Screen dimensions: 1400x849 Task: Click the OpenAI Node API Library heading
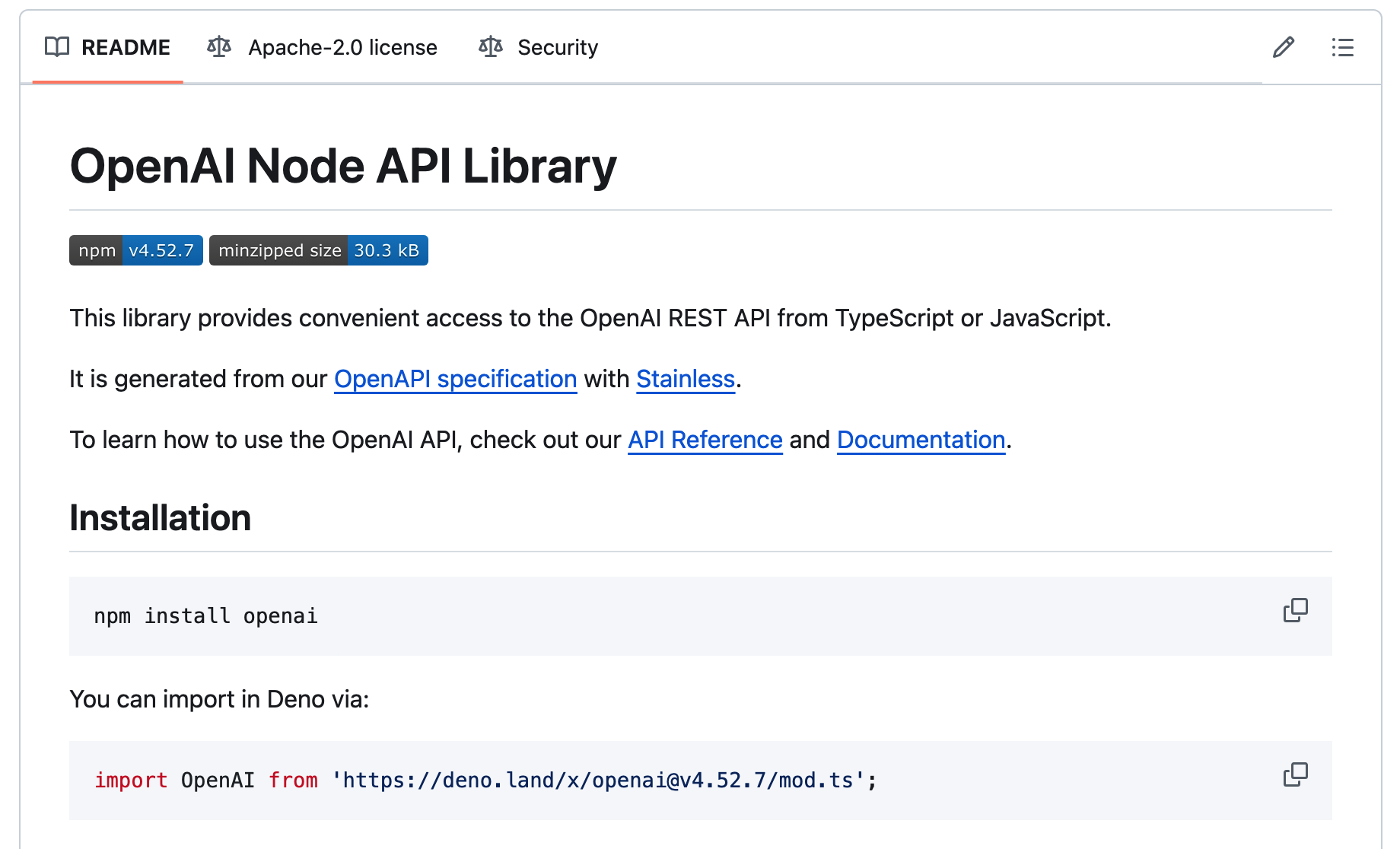pyautogui.click(x=343, y=166)
